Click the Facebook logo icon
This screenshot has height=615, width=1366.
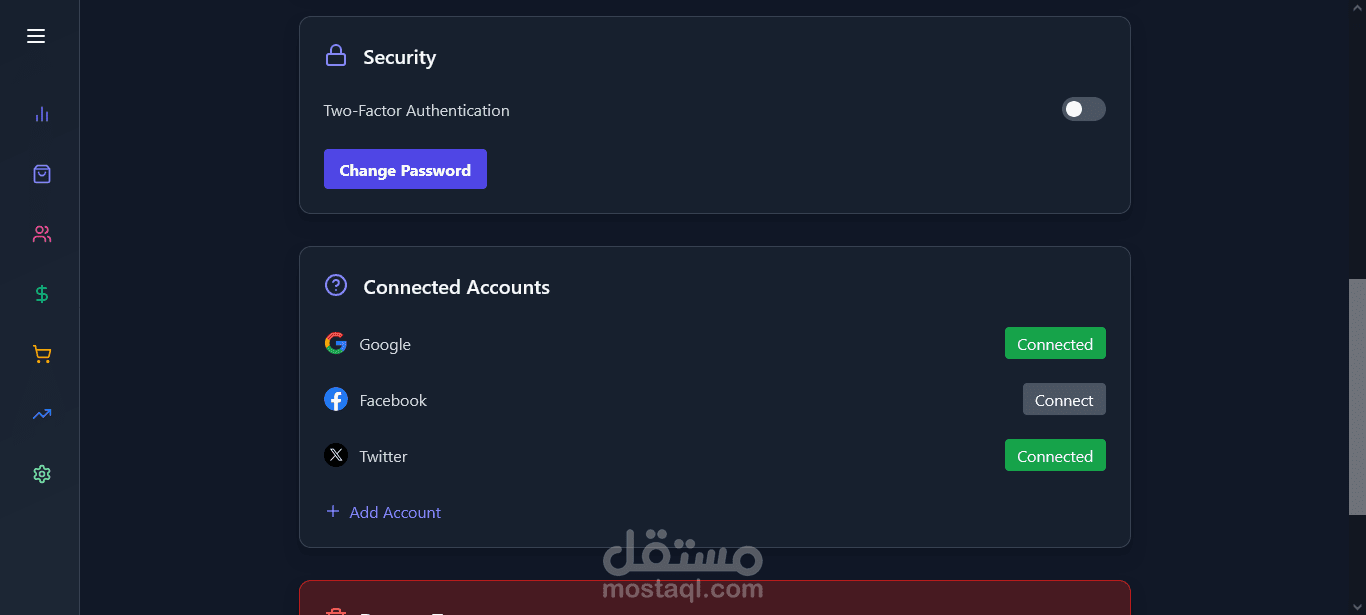click(336, 400)
